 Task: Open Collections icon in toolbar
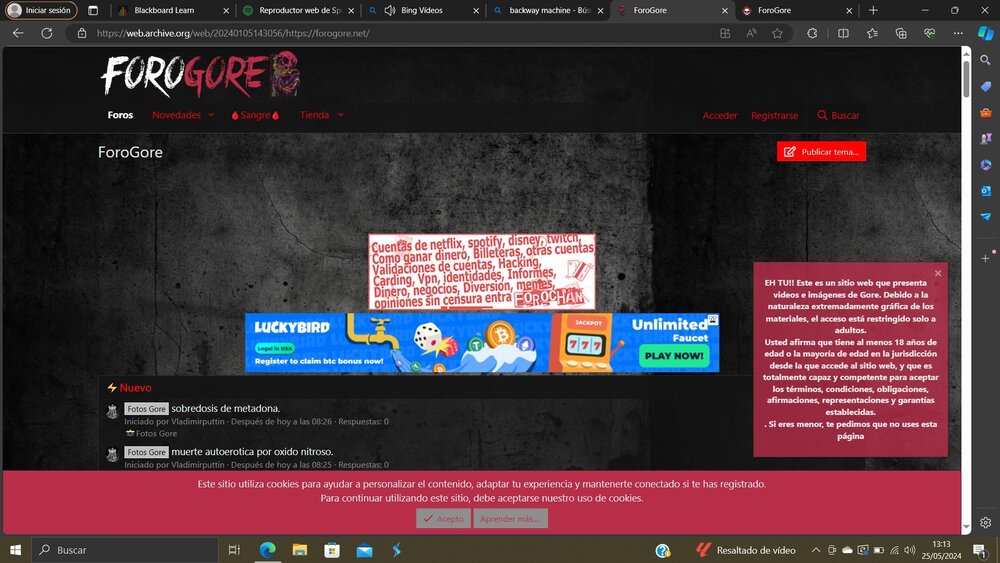point(901,33)
